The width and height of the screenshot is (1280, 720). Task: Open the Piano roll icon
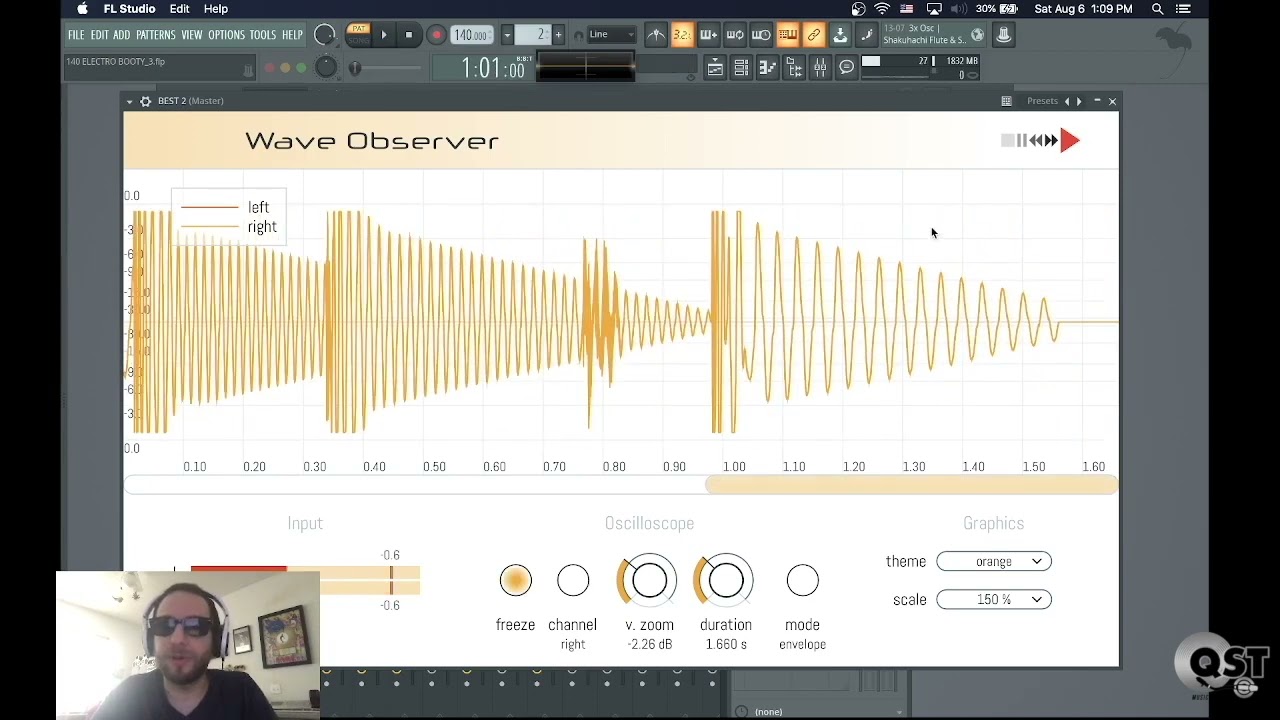(767, 68)
